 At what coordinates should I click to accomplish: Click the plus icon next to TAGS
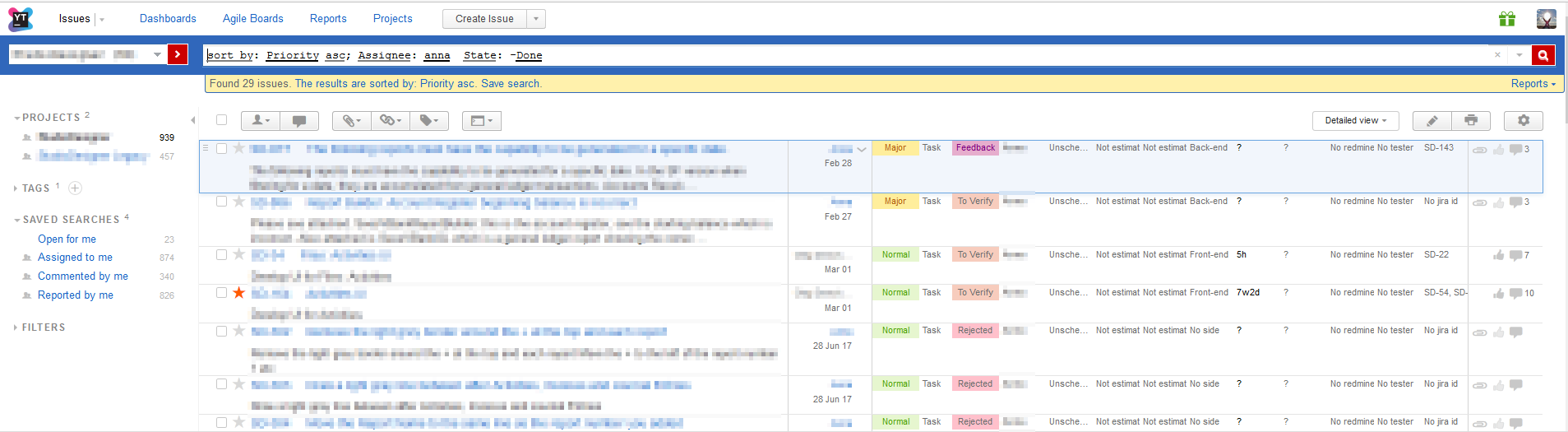[75, 188]
